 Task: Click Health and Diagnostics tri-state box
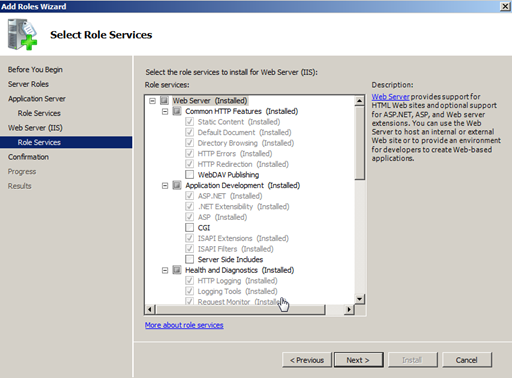(177, 270)
